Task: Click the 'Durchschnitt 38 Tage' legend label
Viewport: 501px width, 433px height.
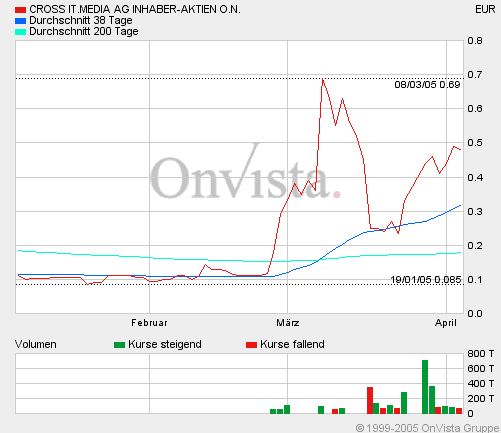Action: pyautogui.click(x=81, y=20)
